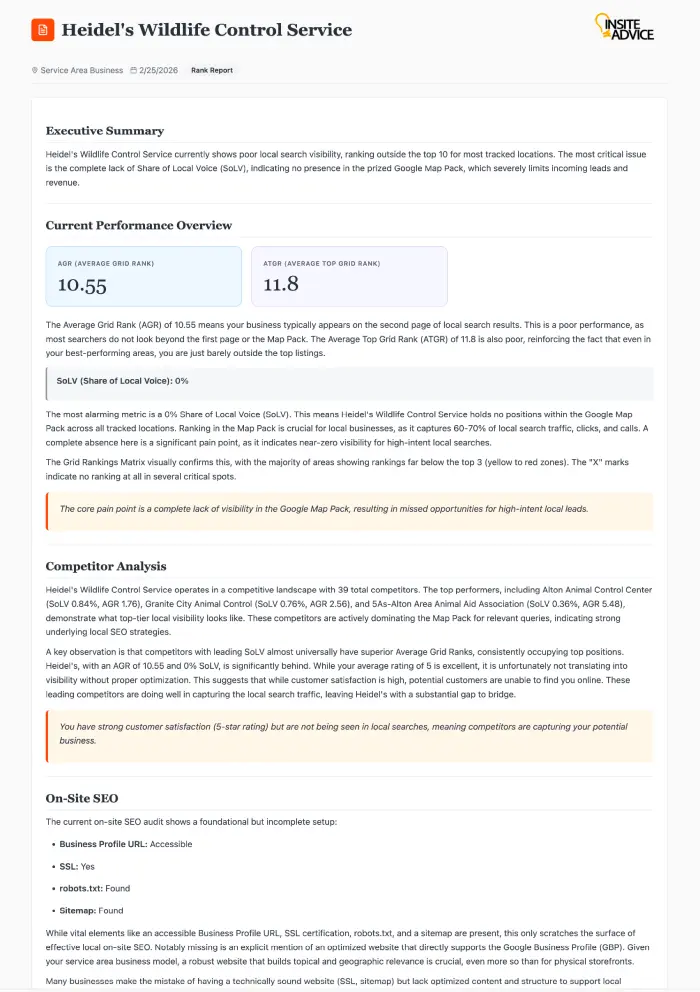The width and height of the screenshot is (700, 992).
Task: Click the location pin icon
Action: coord(35,71)
